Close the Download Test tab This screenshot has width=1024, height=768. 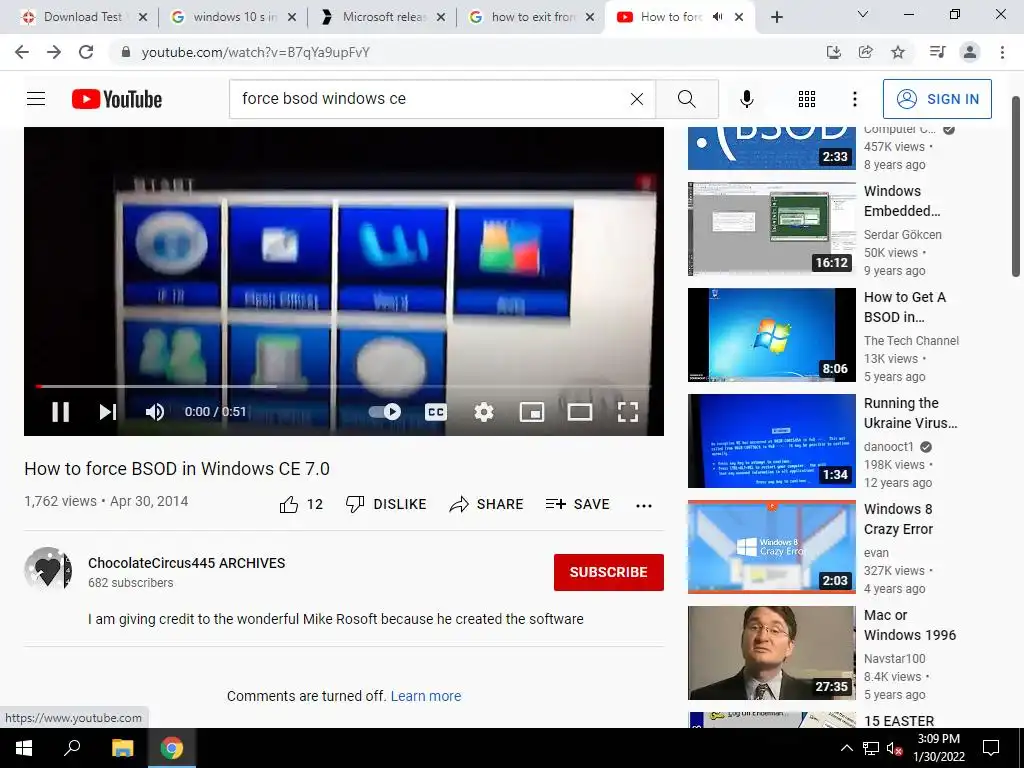coord(143,17)
